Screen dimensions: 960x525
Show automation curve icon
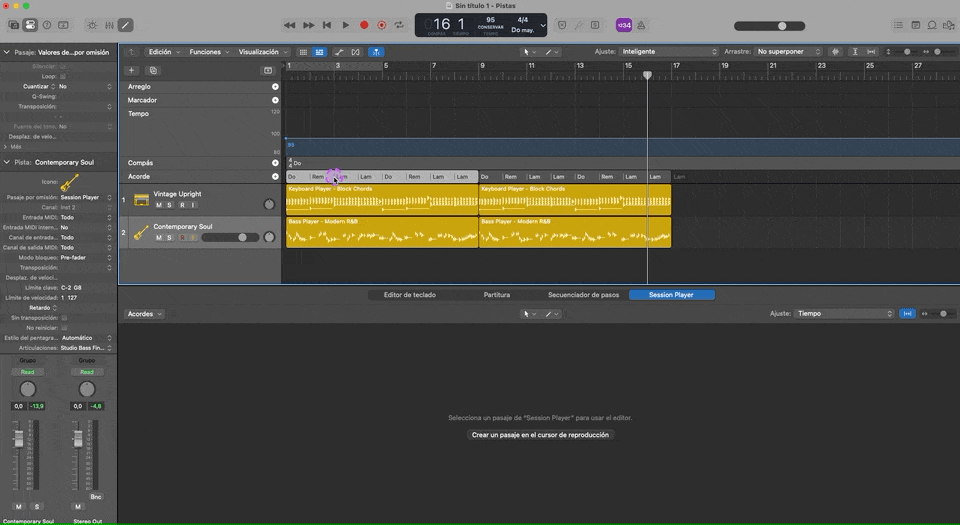pyautogui.click(x=339, y=52)
